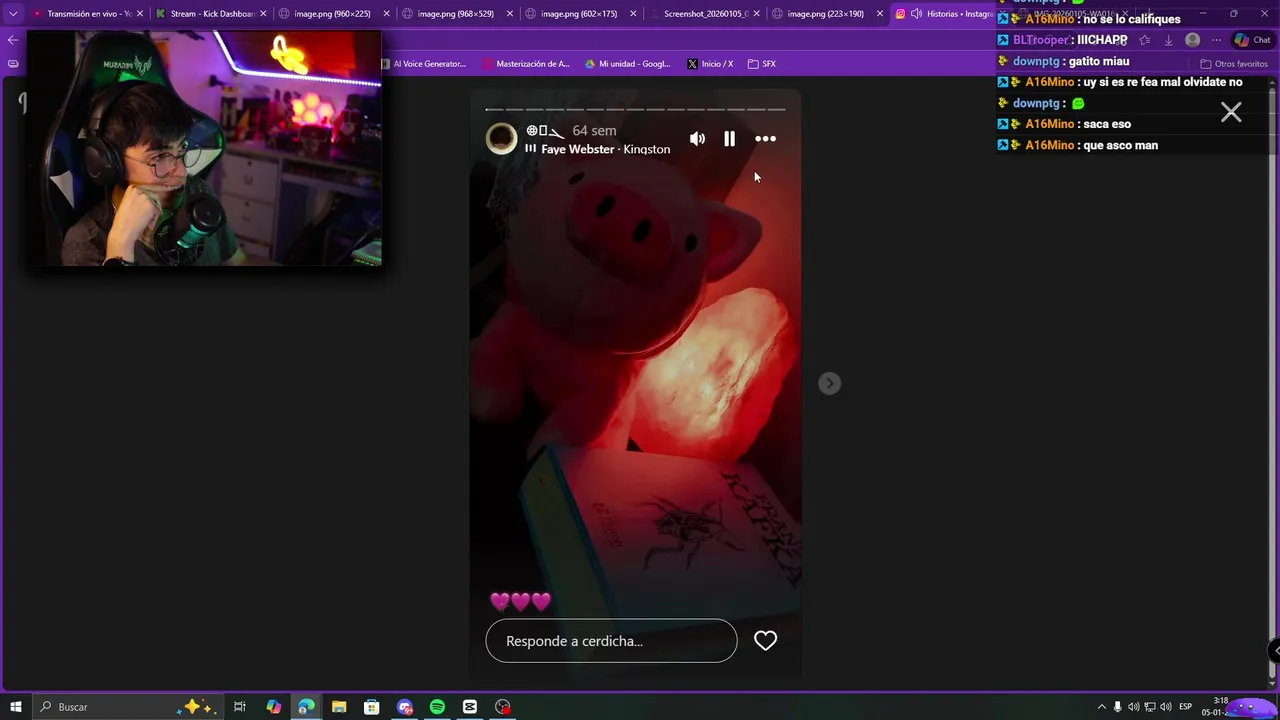Image resolution: width=1280 pixels, height=720 pixels.
Task: Open Spotify from the taskbar
Action: pos(437,707)
